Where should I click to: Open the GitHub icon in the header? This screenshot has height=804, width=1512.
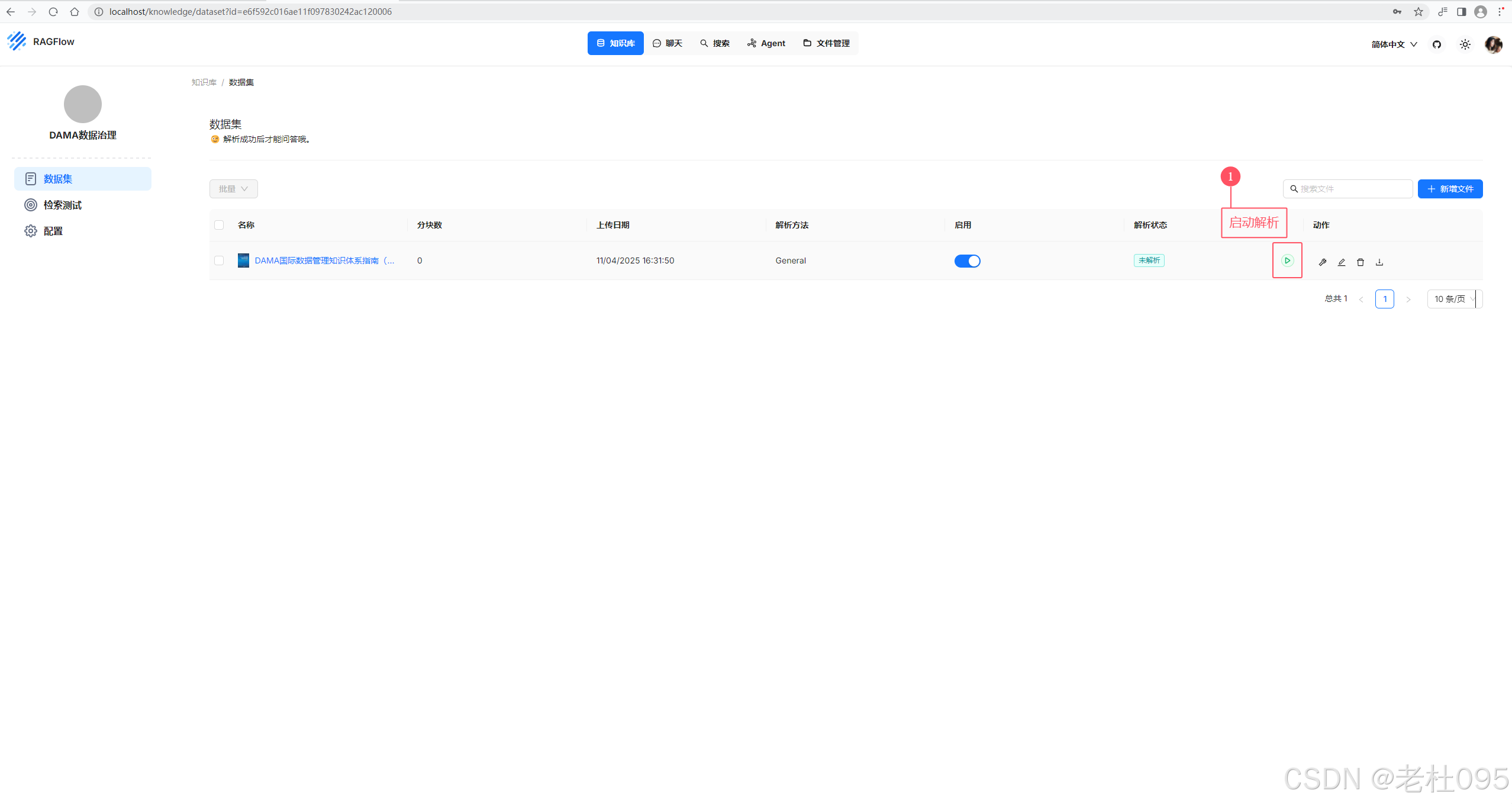point(1437,44)
